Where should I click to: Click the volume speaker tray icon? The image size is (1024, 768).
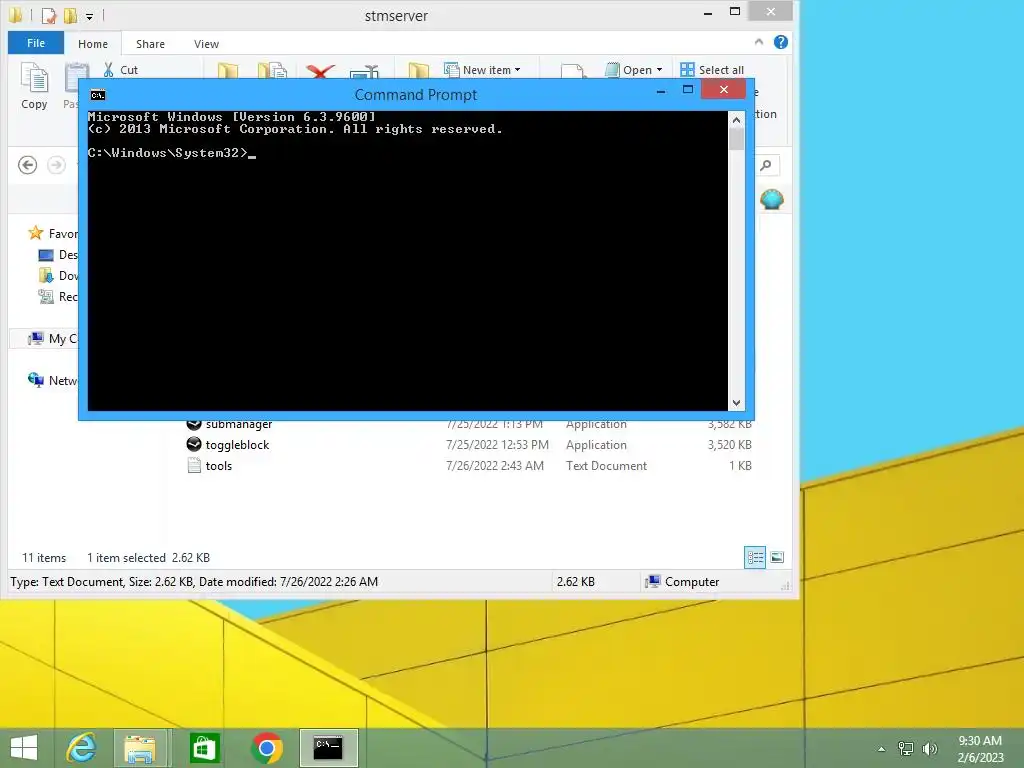(x=929, y=748)
